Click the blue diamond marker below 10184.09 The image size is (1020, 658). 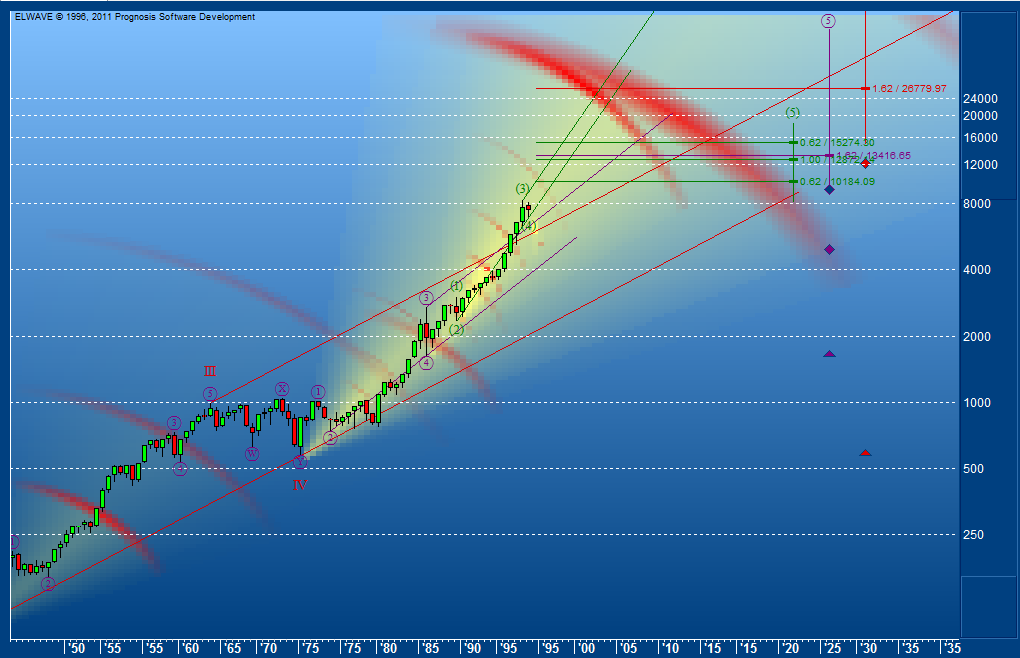pyautogui.click(x=829, y=189)
